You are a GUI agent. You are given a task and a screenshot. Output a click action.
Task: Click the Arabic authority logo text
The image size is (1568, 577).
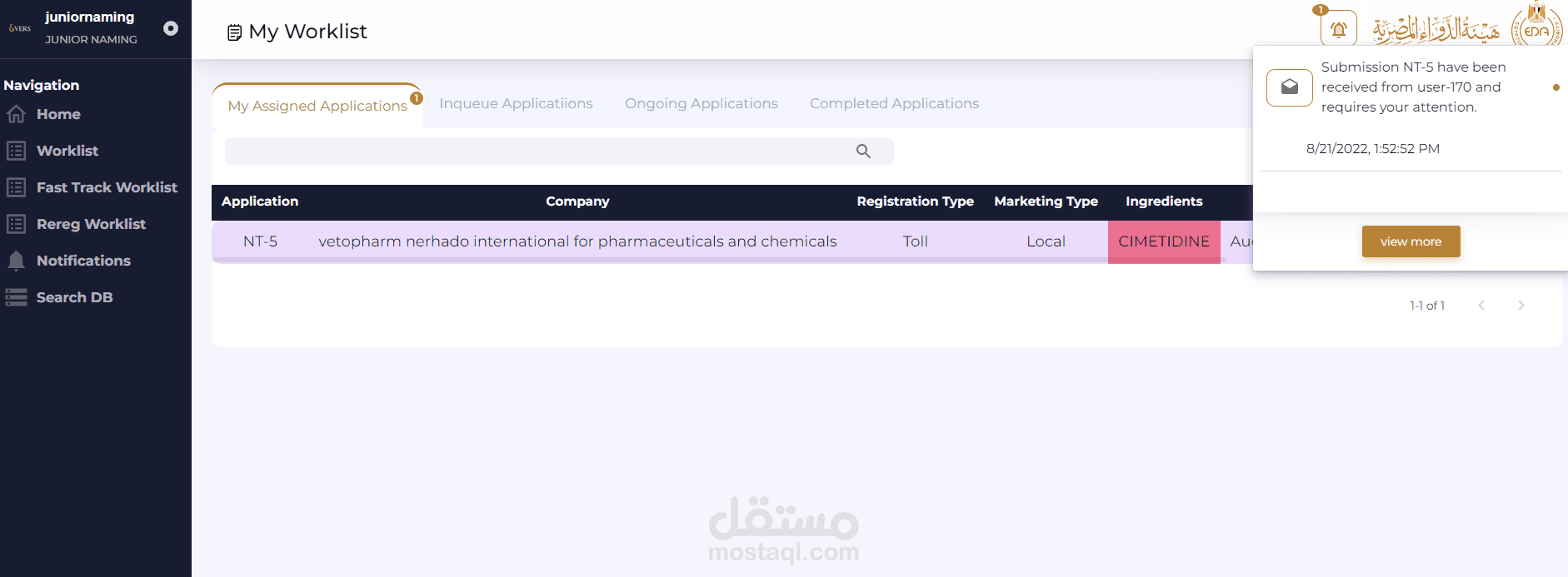(x=1436, y=28)
